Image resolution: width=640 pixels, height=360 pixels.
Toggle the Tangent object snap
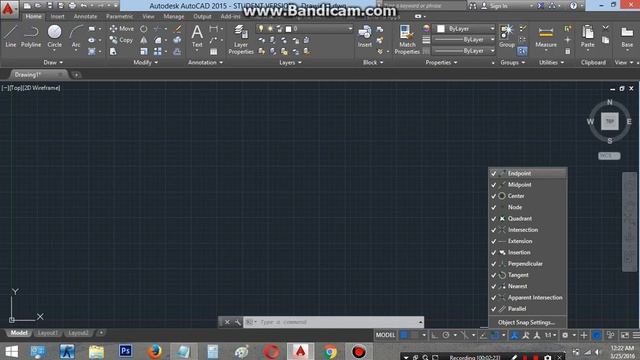[x=528, y=275]
